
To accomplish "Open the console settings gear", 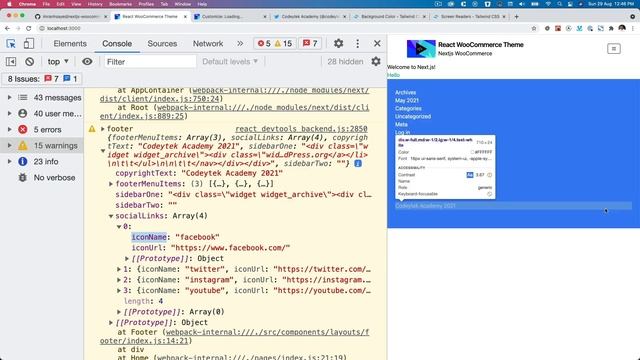I will pos(376,62).
